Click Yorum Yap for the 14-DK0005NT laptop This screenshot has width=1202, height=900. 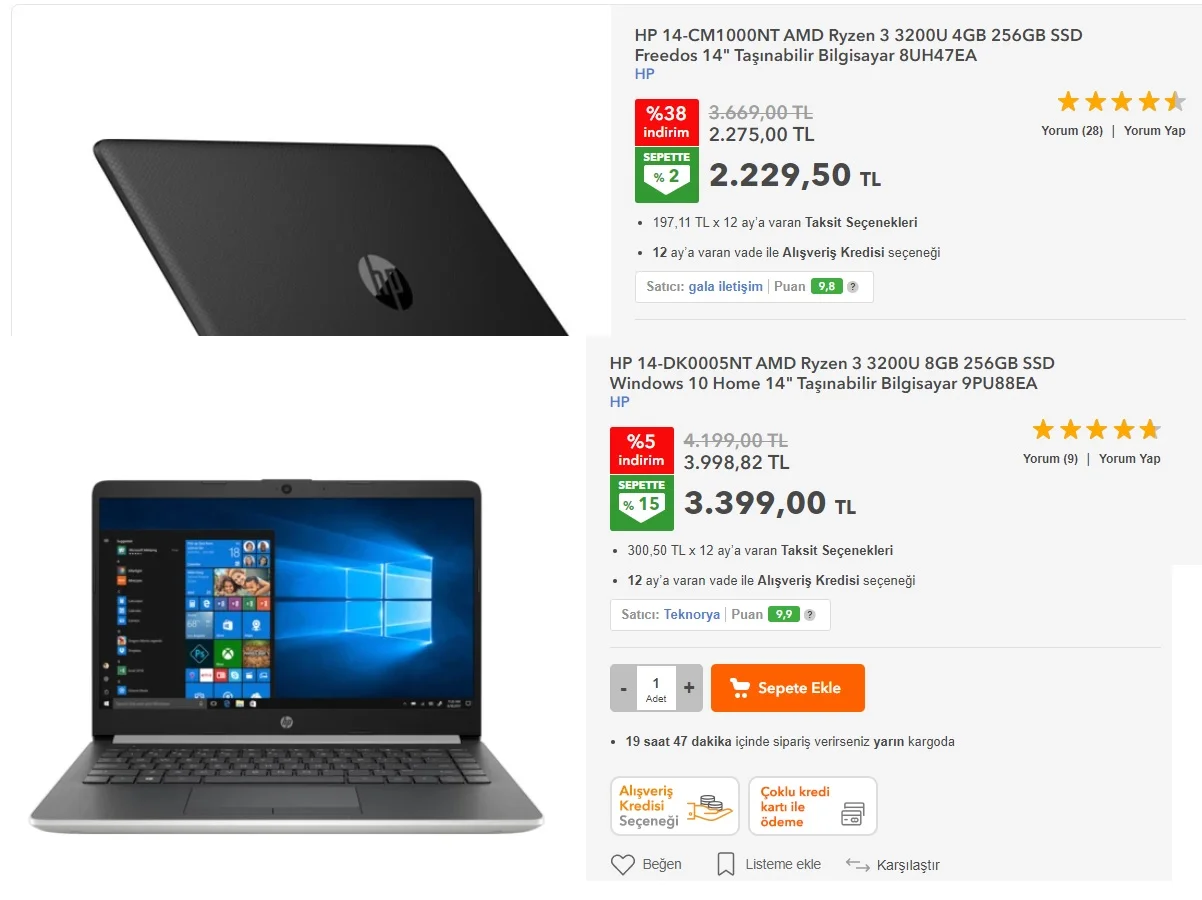pyautogui.click(x=1130, y=459)
